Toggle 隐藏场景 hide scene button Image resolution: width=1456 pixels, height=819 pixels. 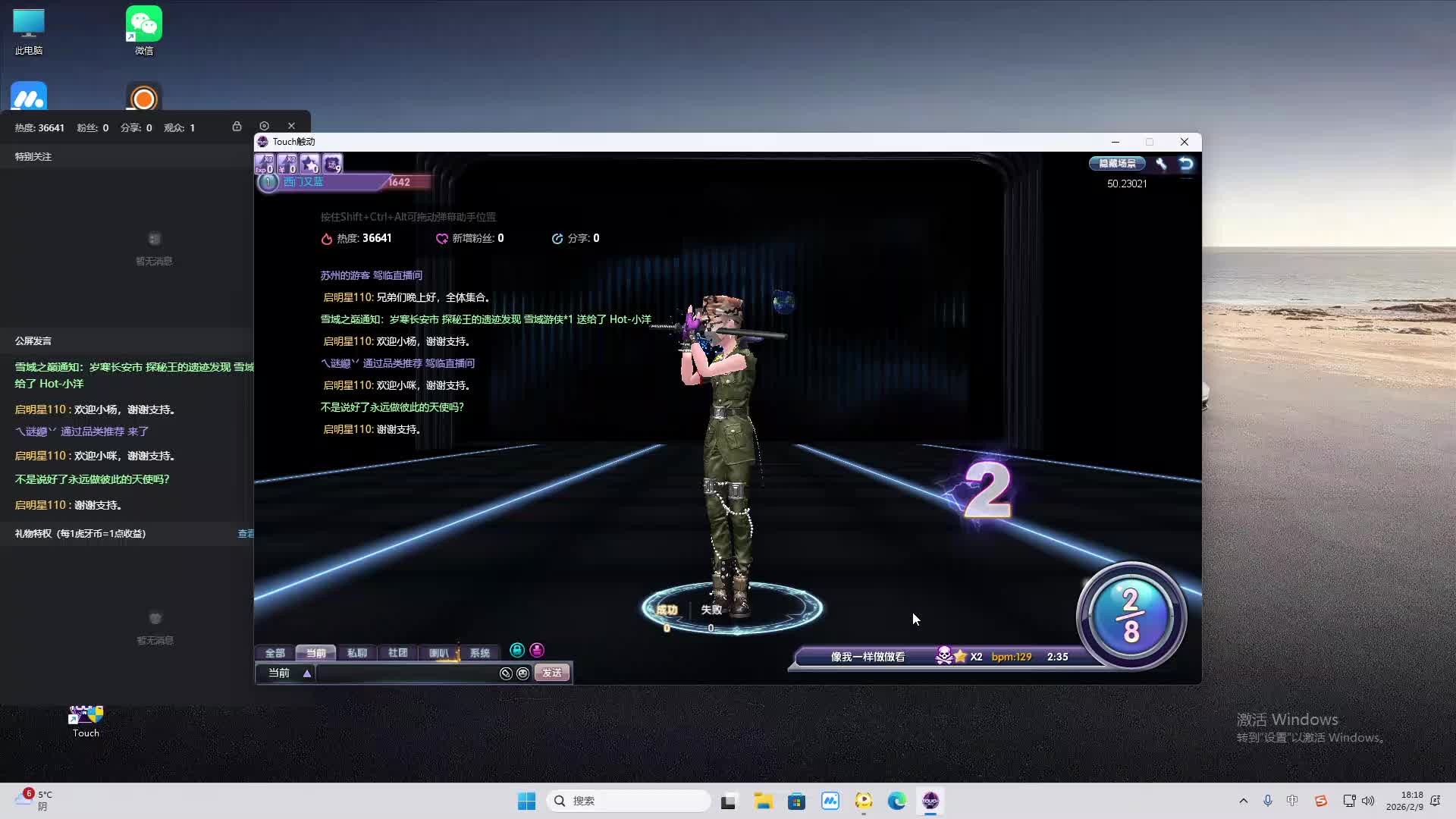(x=1117, y=164)
